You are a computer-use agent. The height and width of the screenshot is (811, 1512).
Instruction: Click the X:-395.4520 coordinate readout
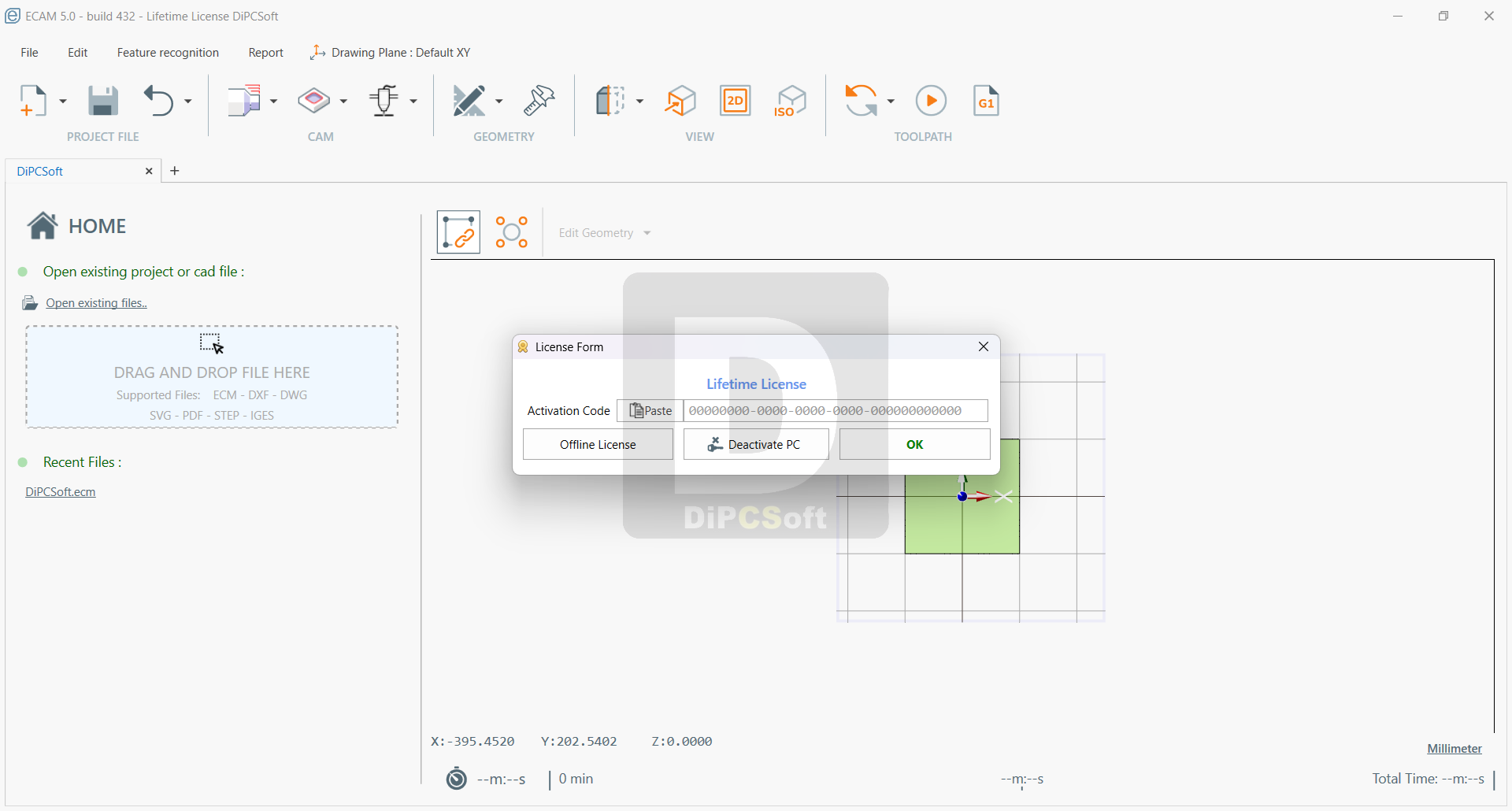tap(472, 742)
